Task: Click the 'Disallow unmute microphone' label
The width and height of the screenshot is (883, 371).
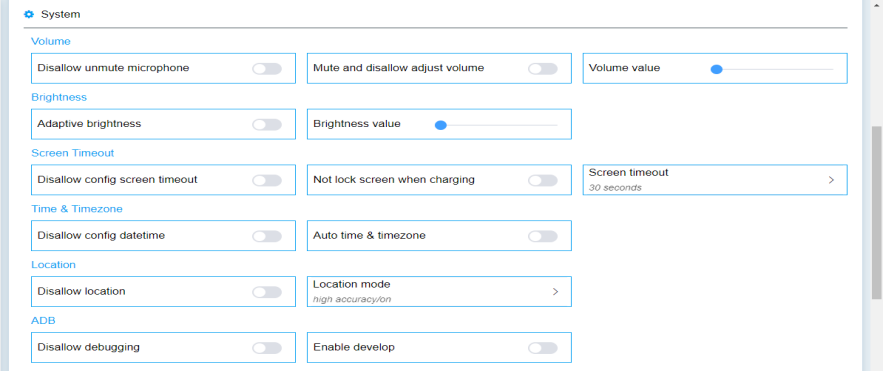Action: point(113,68)
